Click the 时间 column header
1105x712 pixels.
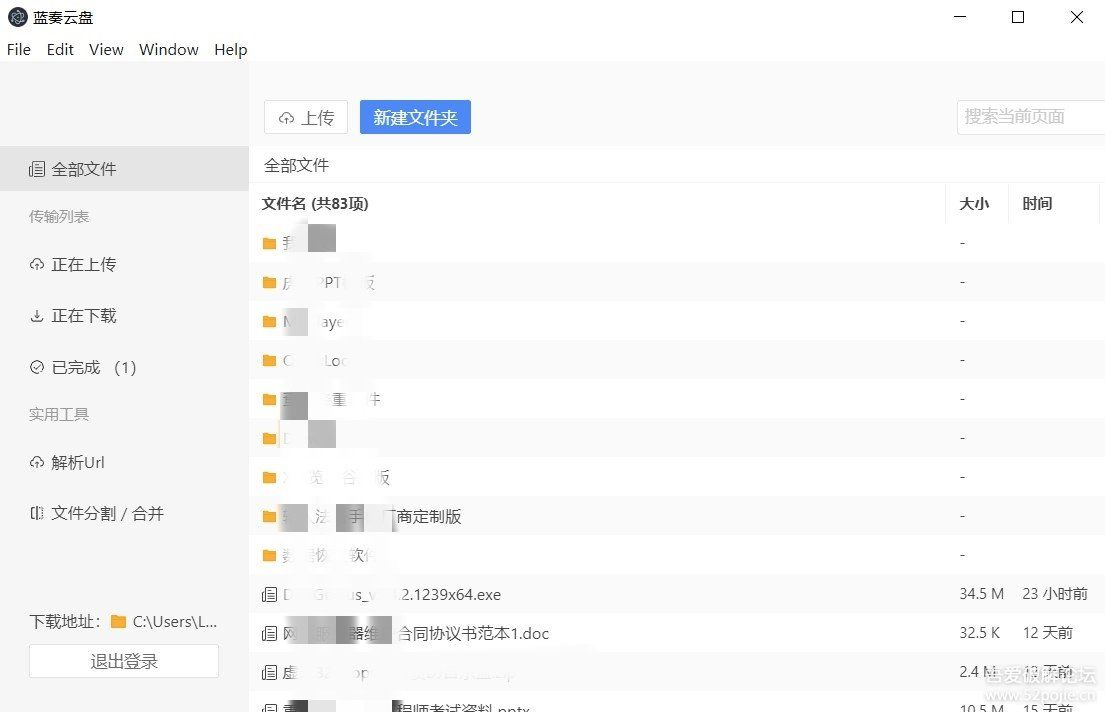1037,204
